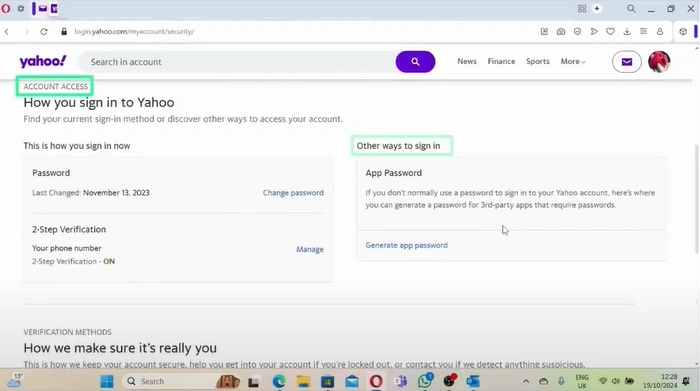The image size is (700, 391).
Task: Click the Change password link
Action: pos(293,193)
